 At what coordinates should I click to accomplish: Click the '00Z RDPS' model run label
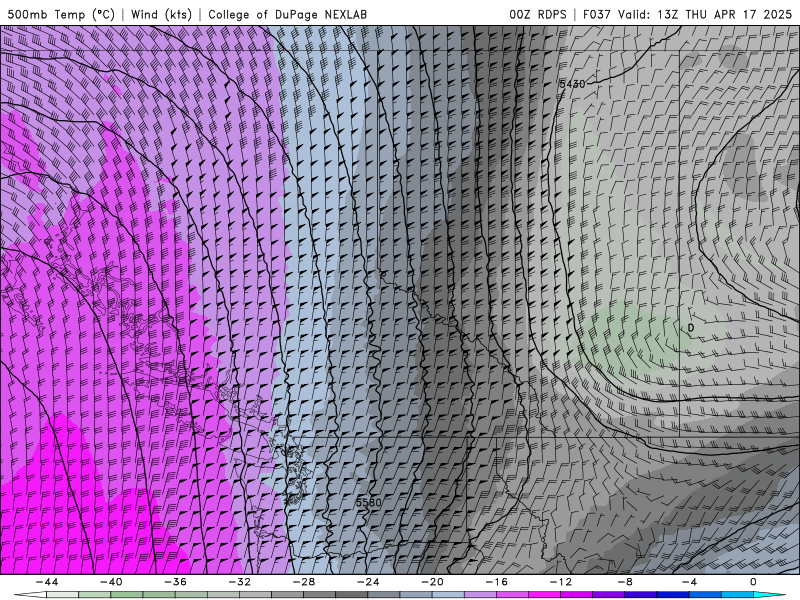(538, 14)
